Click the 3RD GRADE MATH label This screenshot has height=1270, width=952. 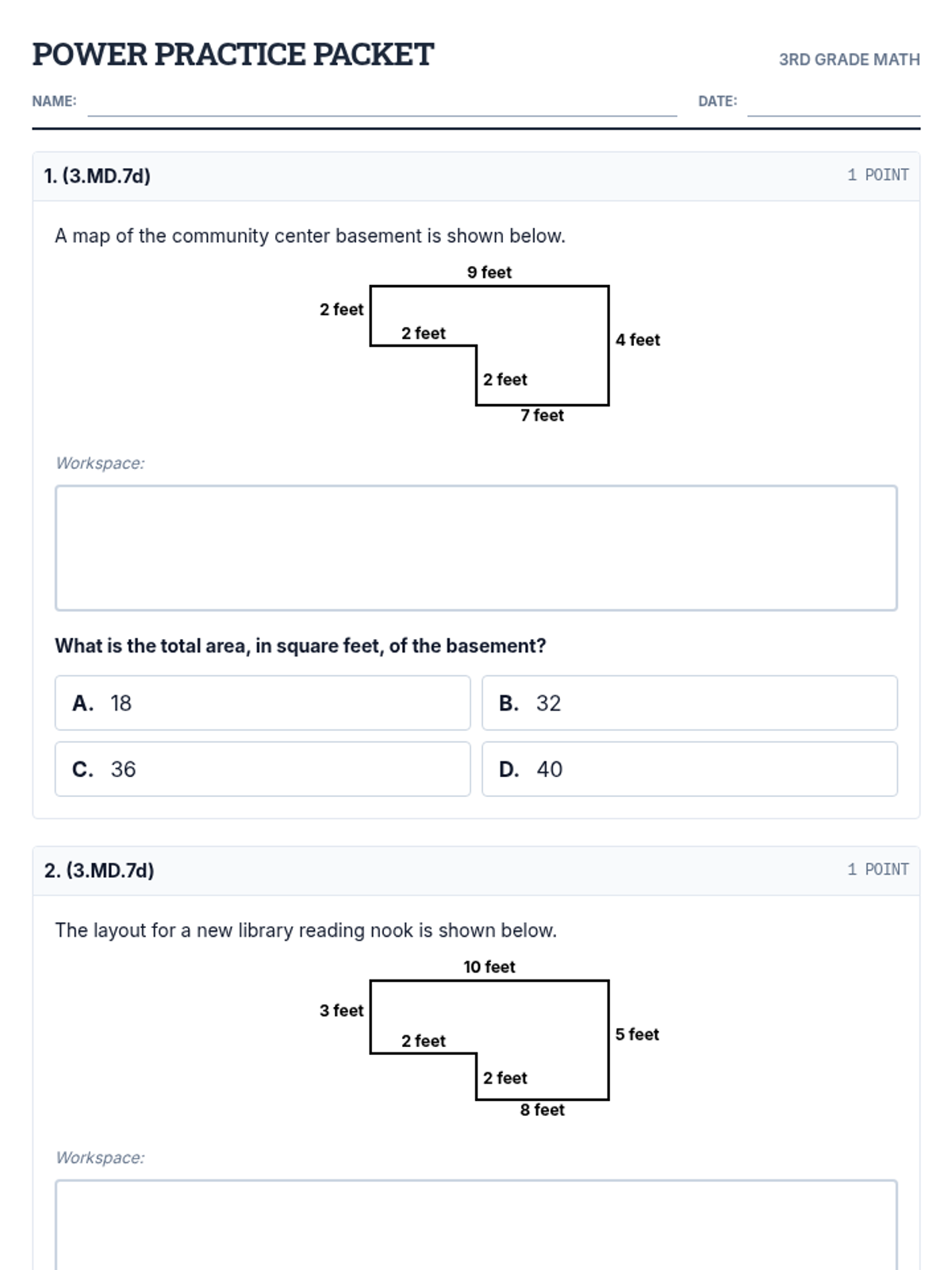[x=849, y=60]
